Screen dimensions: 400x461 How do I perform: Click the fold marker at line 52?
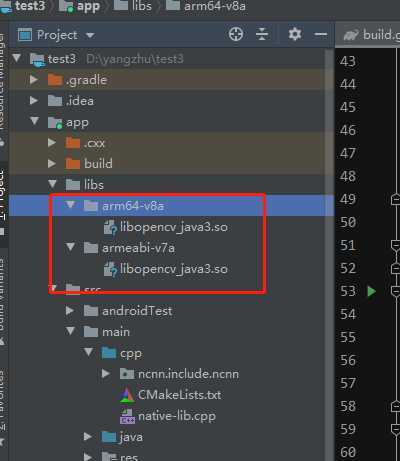coord(396,268)
